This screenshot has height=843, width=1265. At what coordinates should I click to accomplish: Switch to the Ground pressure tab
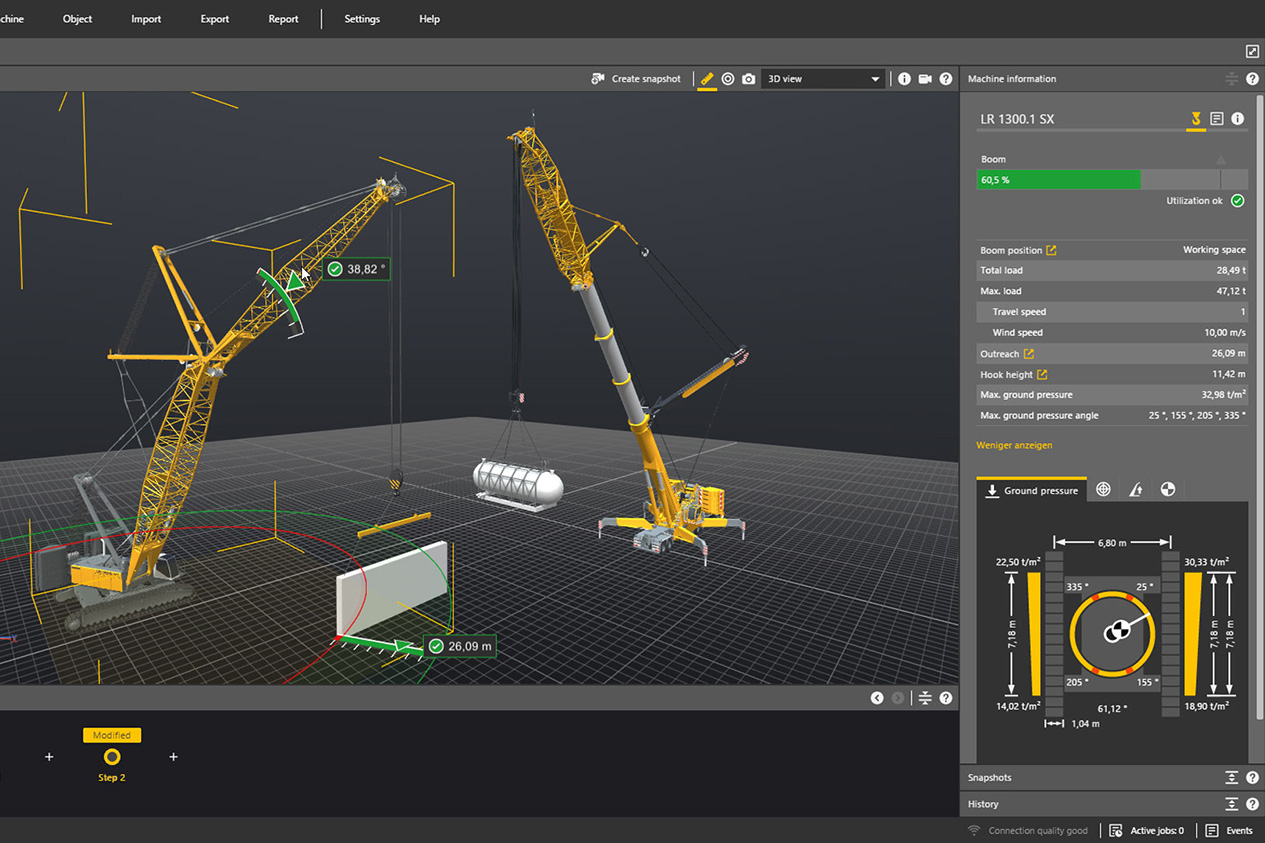pyautogui.click(x=1031, y=490)
